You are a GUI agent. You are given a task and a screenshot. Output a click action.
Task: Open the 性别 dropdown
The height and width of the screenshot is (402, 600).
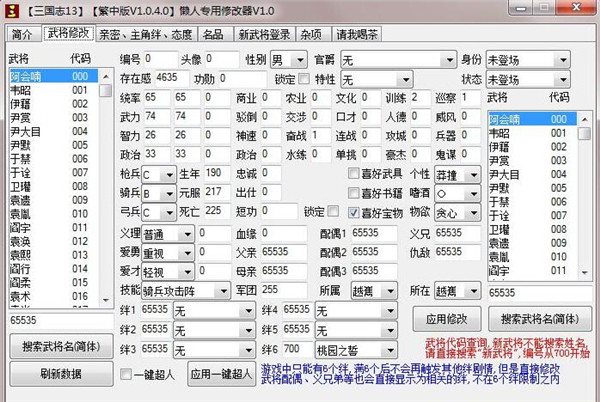289,60
